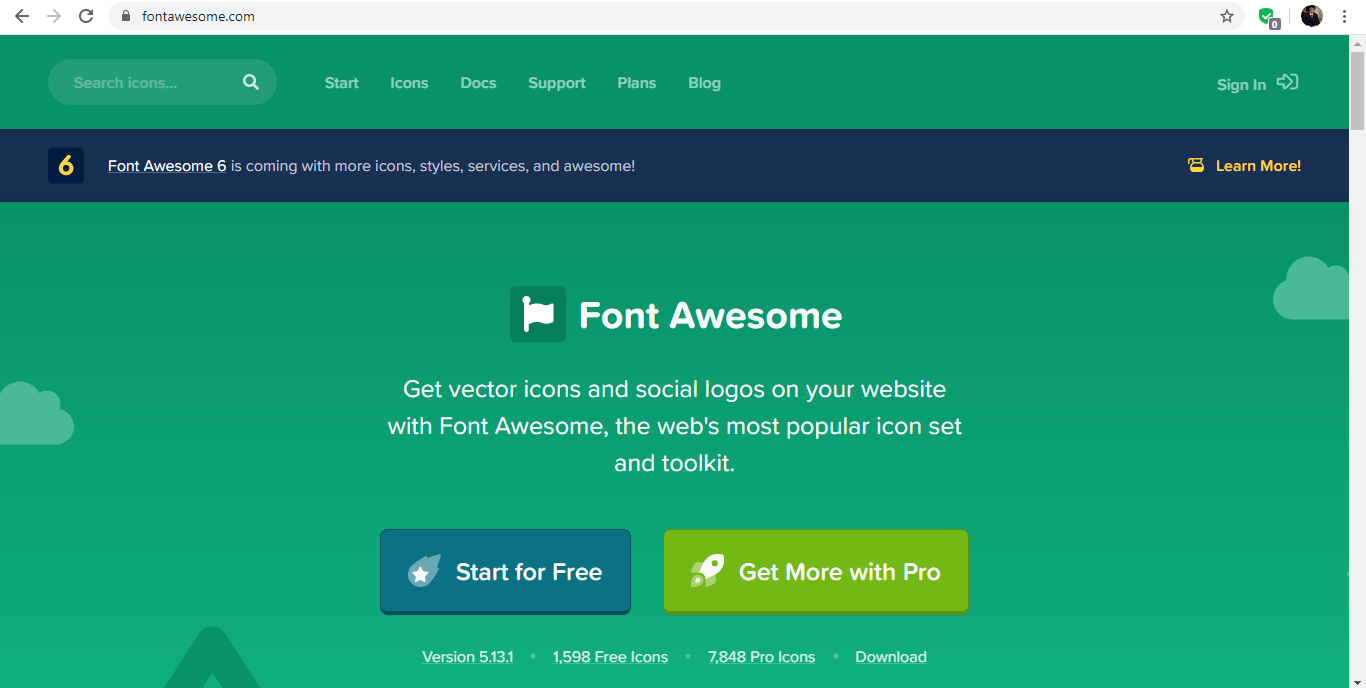
Task: Click the Start for Free button
Action: coord(505,571)
